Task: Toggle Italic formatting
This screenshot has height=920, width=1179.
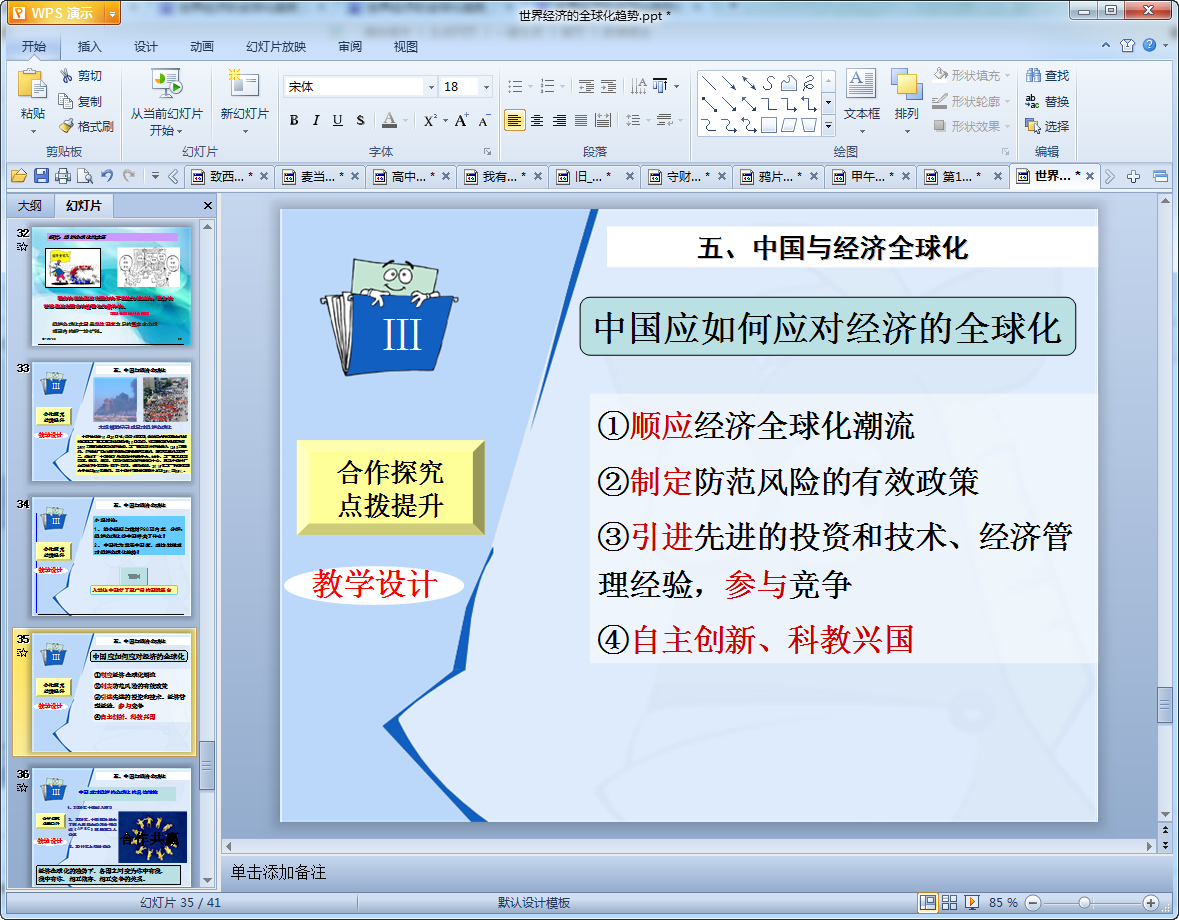Action: coord(316,120)
